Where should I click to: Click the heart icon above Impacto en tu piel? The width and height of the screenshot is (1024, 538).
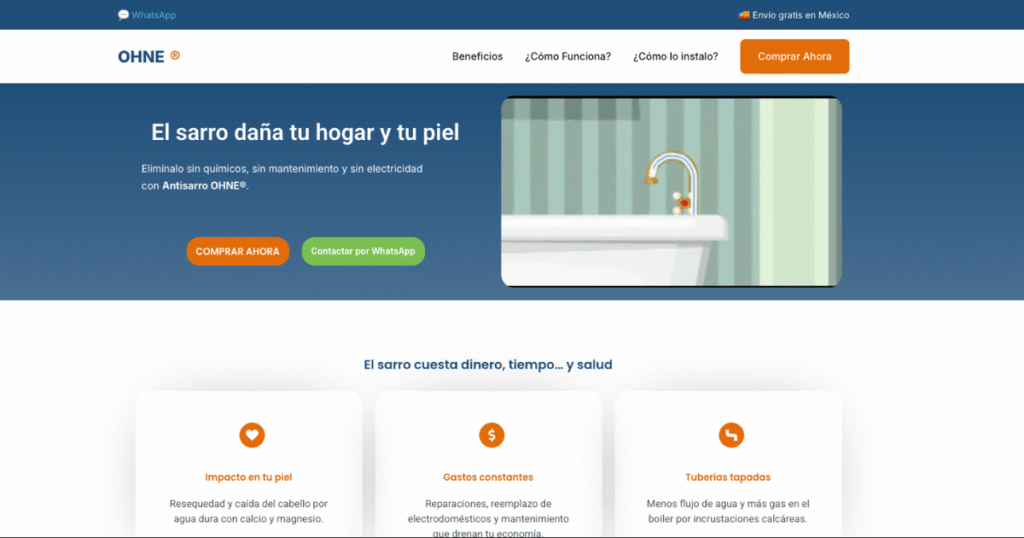(x=252, y=435)
